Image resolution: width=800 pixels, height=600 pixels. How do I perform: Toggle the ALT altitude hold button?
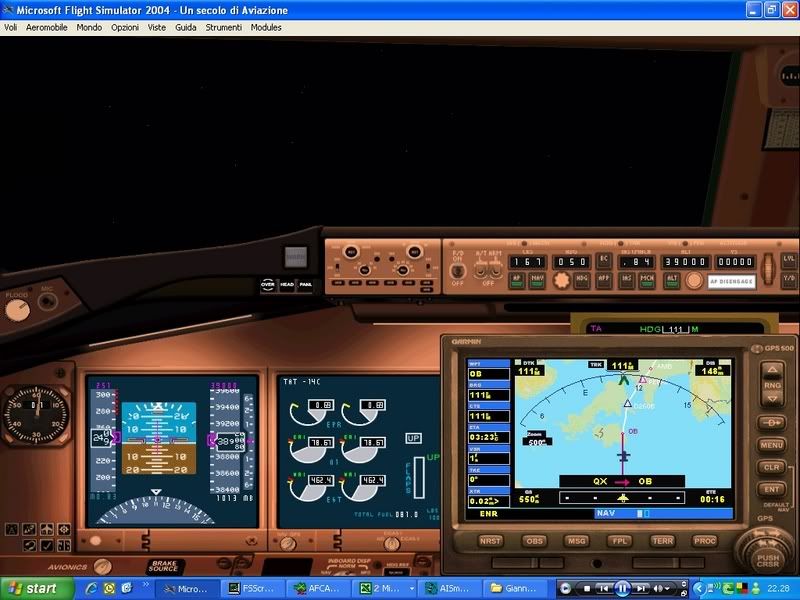tap(672, 280)
